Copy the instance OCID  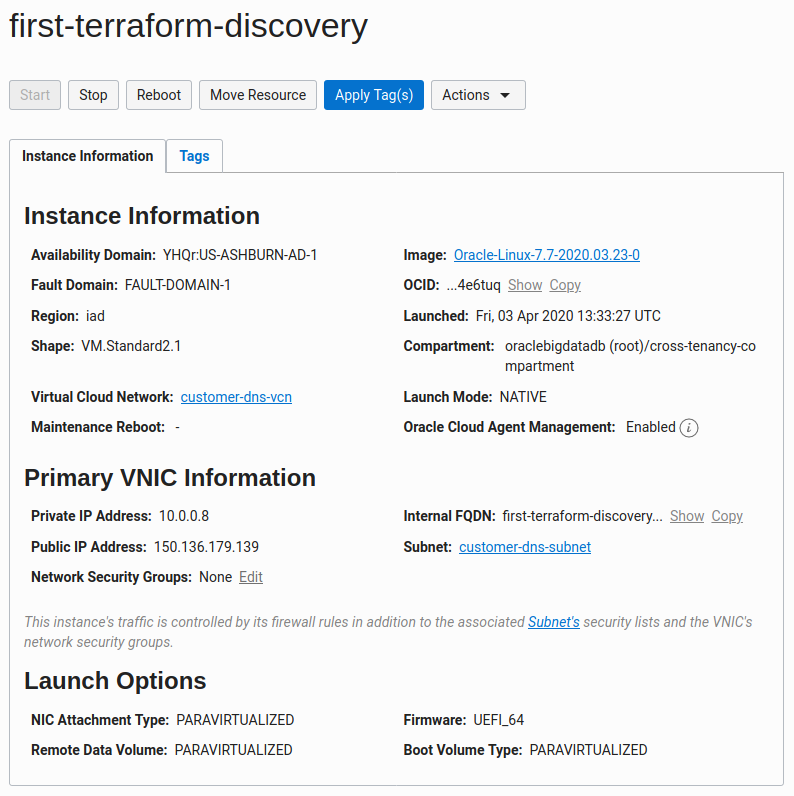point(565,285)
